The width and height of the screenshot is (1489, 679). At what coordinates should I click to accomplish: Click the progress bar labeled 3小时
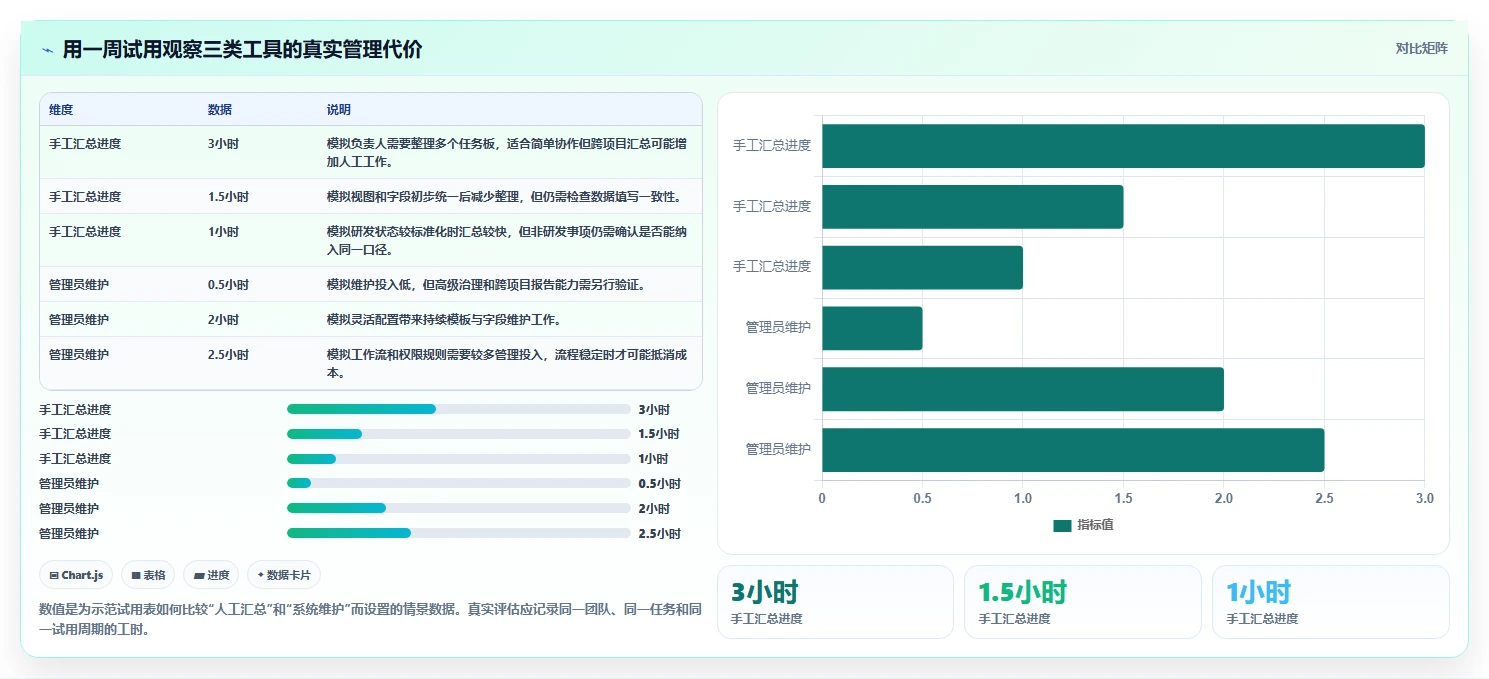pyautogui.click(x=459, y=409)
